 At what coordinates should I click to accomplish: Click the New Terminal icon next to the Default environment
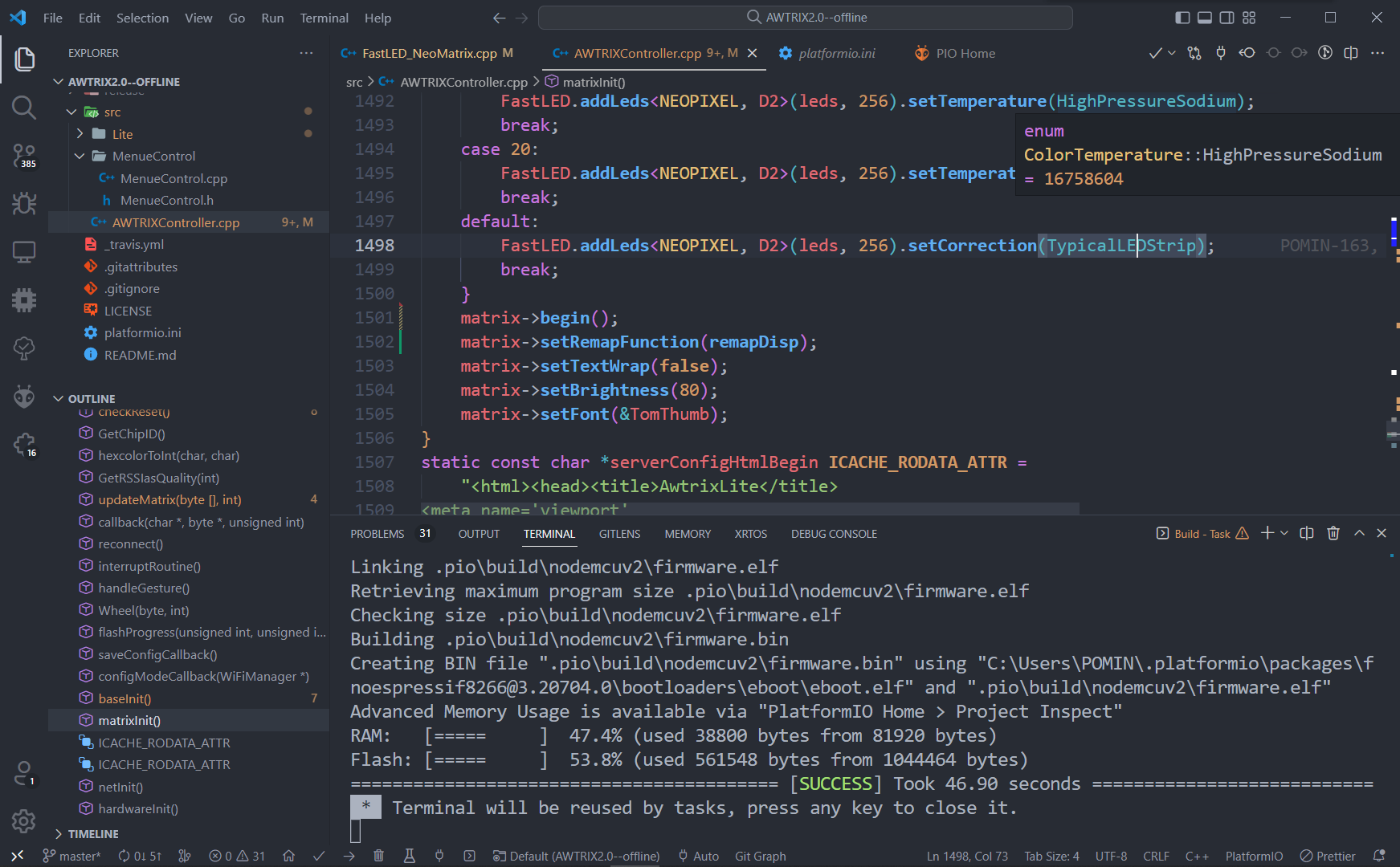pos(470,856)
